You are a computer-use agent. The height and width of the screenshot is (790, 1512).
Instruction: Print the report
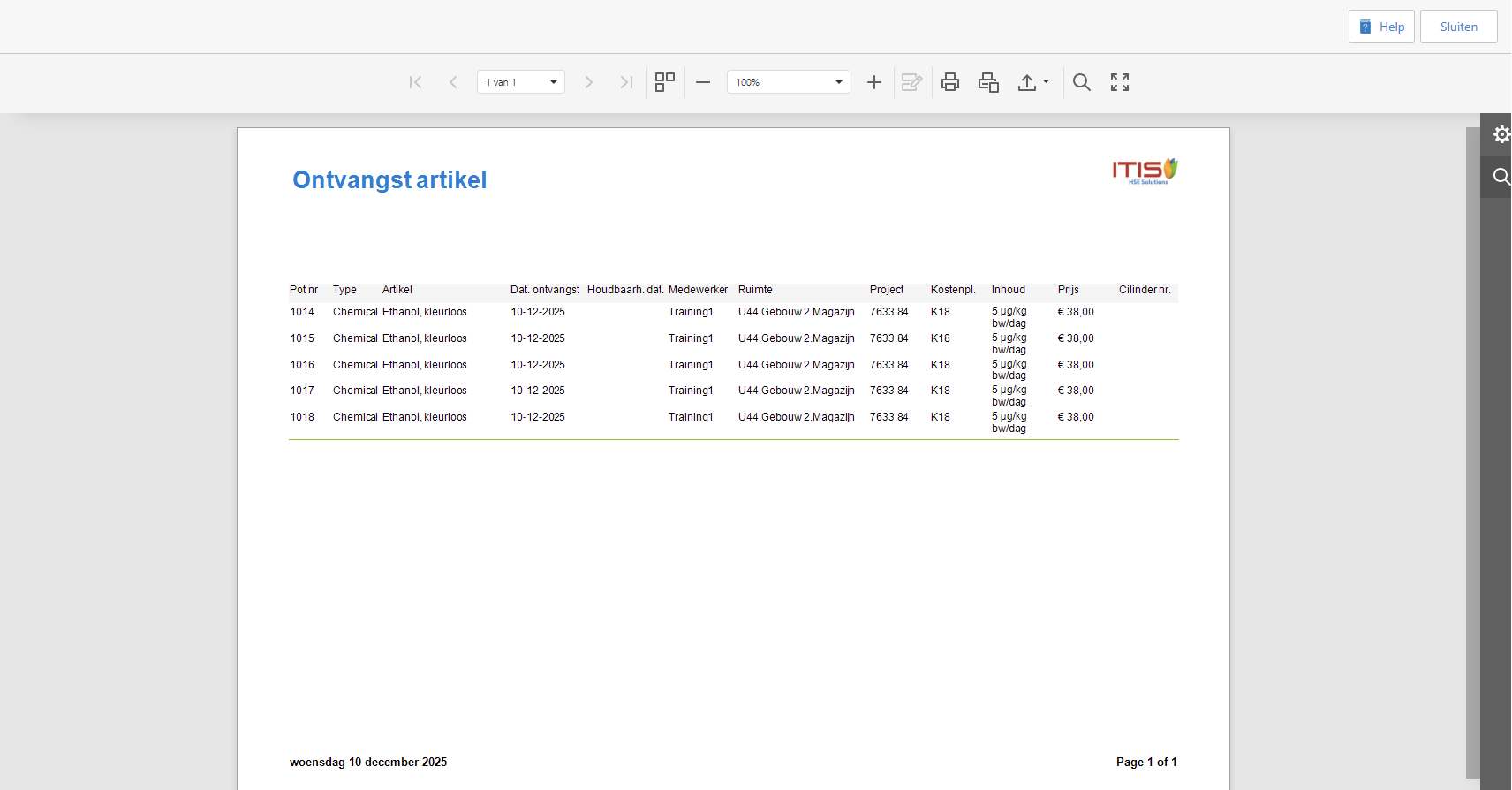pyautogui.click(x=950, y=82)
